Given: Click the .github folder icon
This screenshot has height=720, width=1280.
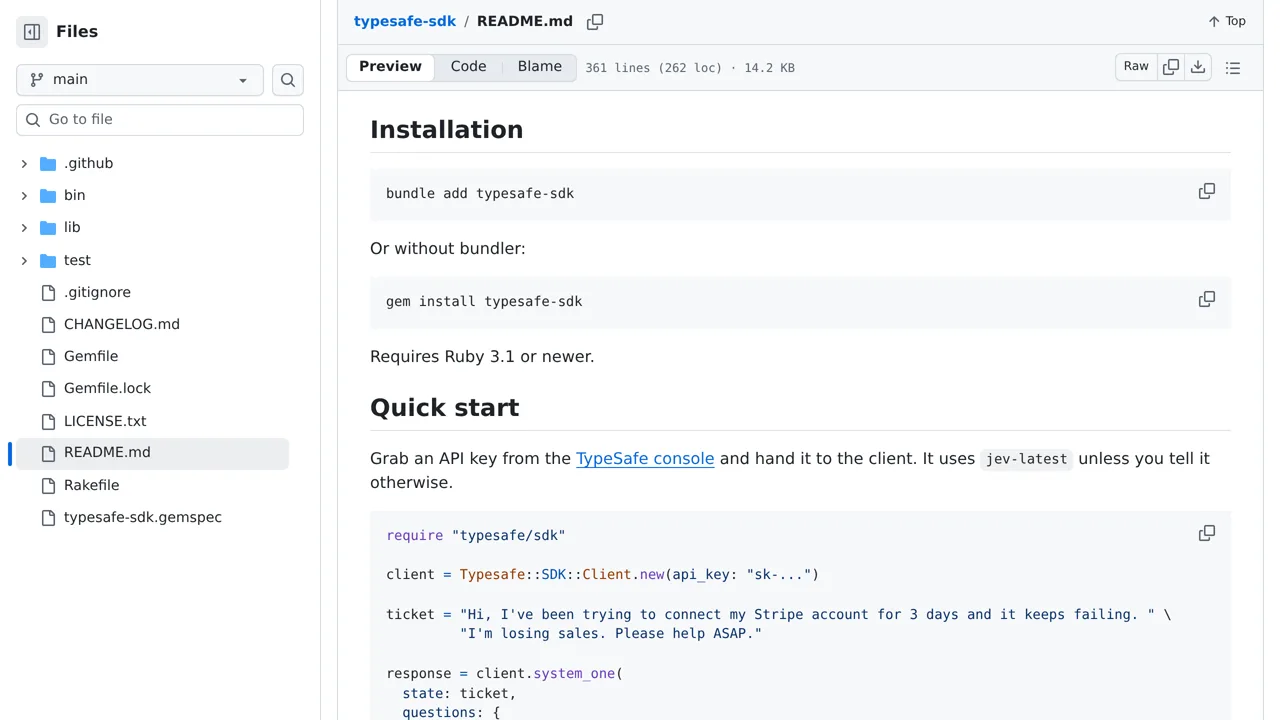Looking at the screenshot, I should pos(48,163).
